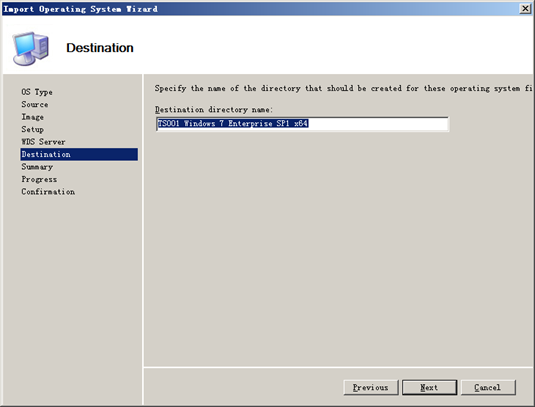Select the WDS Server step
Screen dimensions: 535x407
pyautogui.click(x=43, y=142)
